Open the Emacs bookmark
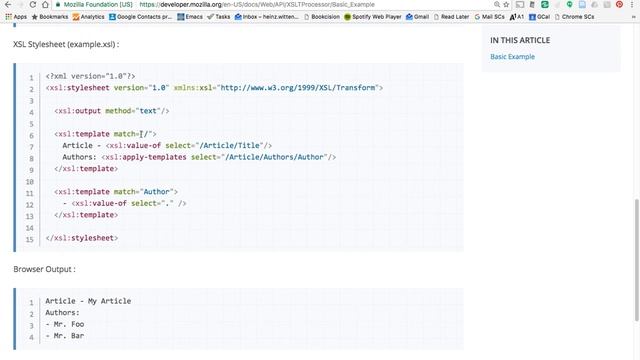 pyautogui.click(x=190, y=17)
